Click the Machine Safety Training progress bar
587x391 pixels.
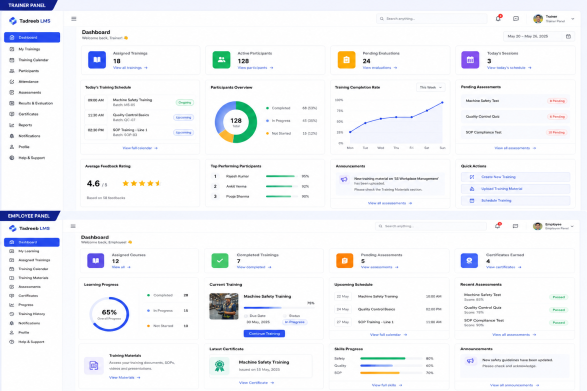point(279,308)
